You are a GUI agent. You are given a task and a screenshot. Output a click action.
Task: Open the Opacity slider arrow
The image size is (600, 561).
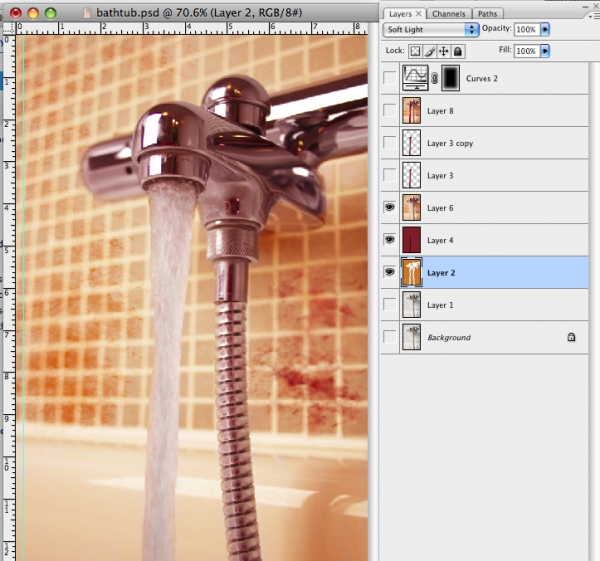[x=545, y=29]
